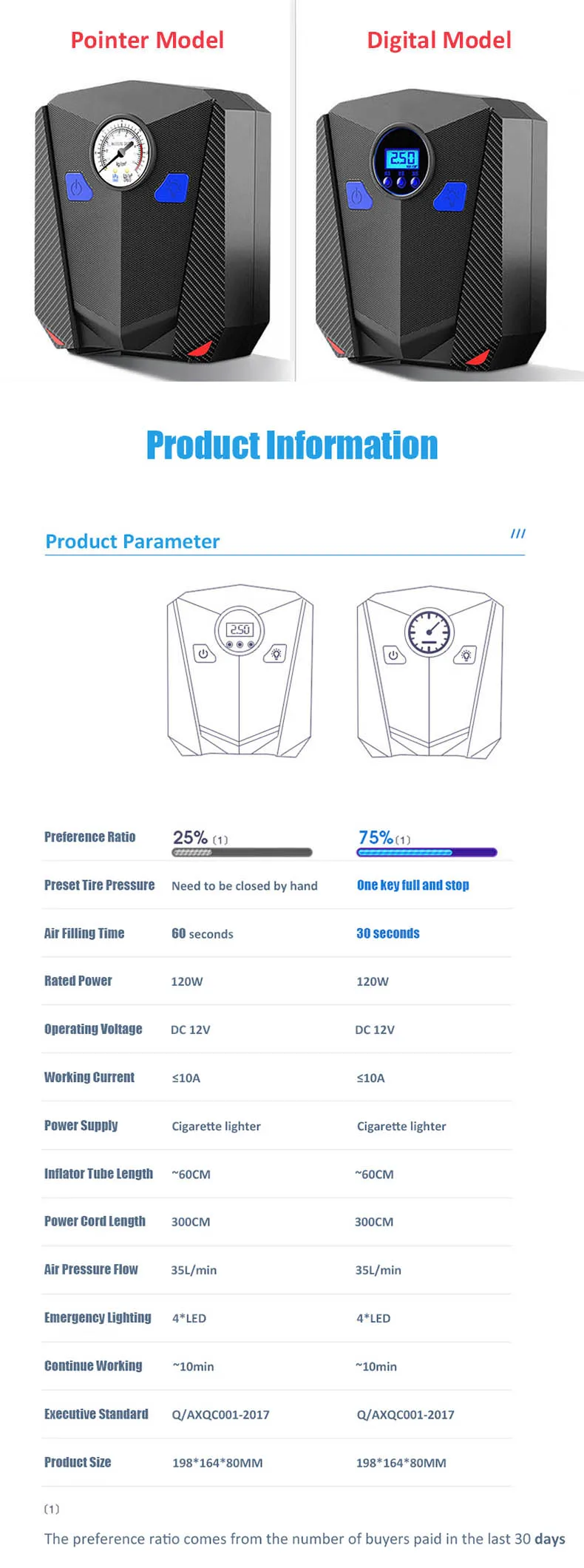584x1568 pixels.
Task: Click the light bulb icon on the digital-display line drawing
Action: (276, 653)
